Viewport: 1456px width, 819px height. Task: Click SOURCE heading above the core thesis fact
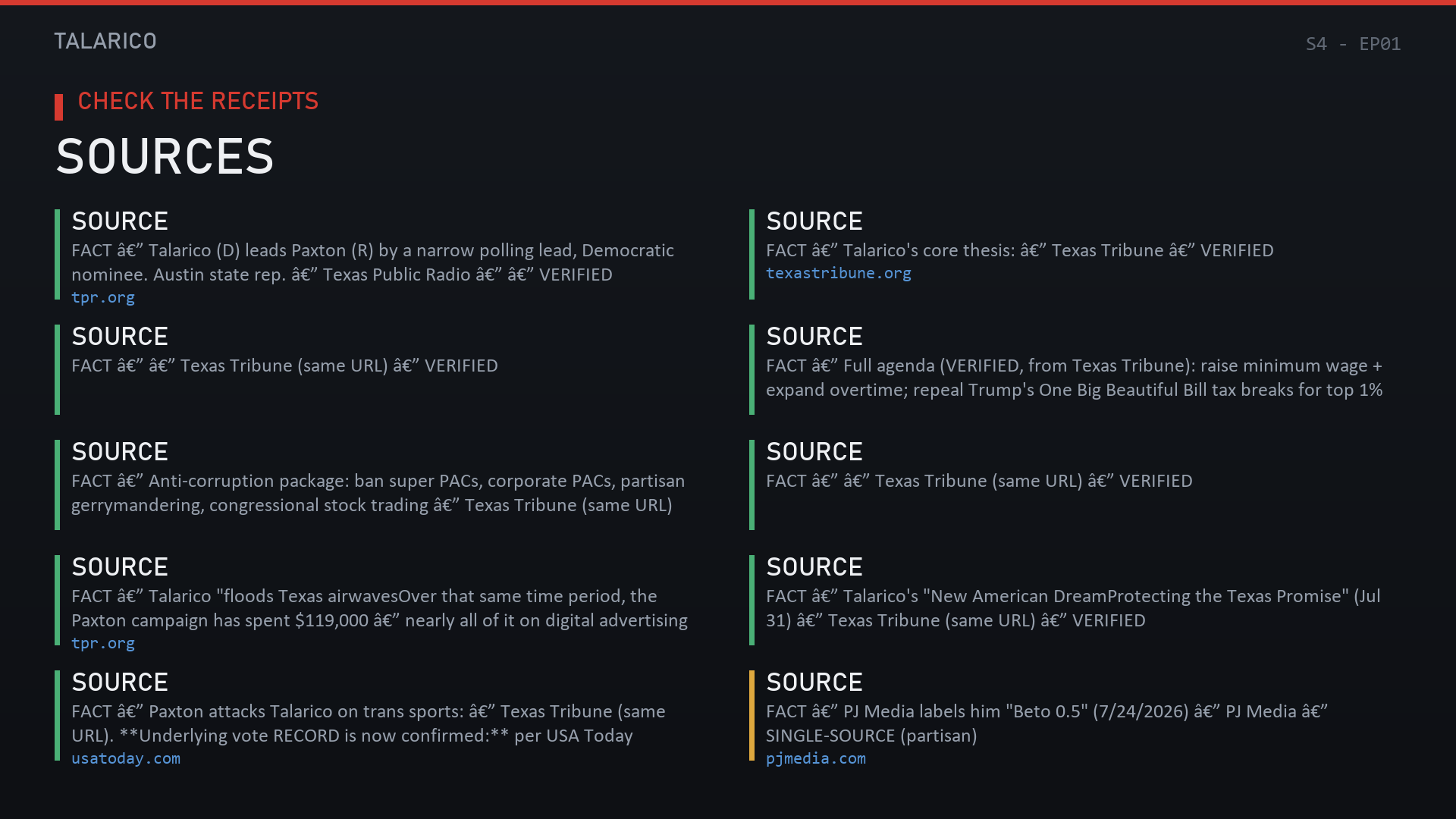pyautogui.click(x=814, y=221)
